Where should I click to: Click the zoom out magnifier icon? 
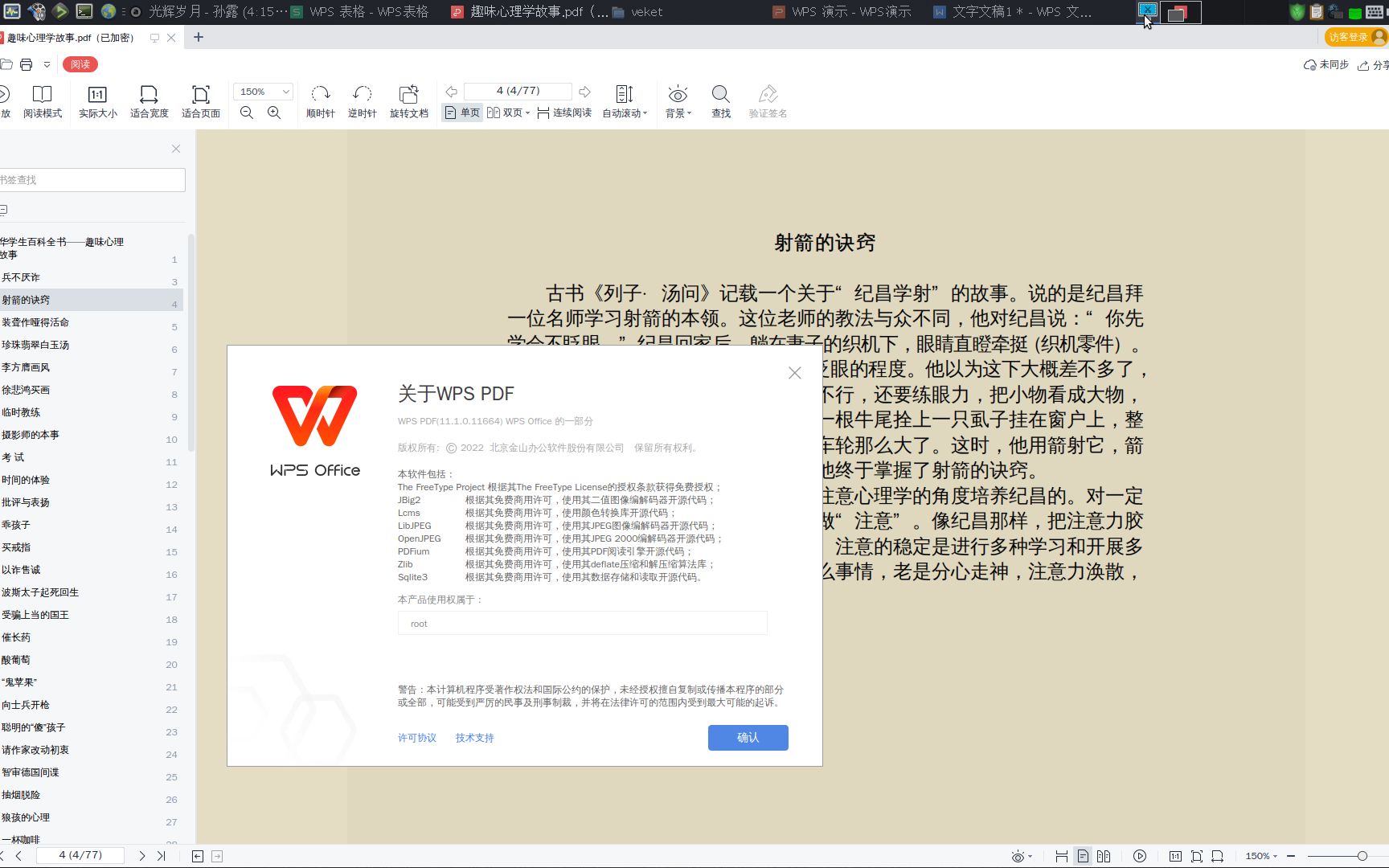[247, 113]
